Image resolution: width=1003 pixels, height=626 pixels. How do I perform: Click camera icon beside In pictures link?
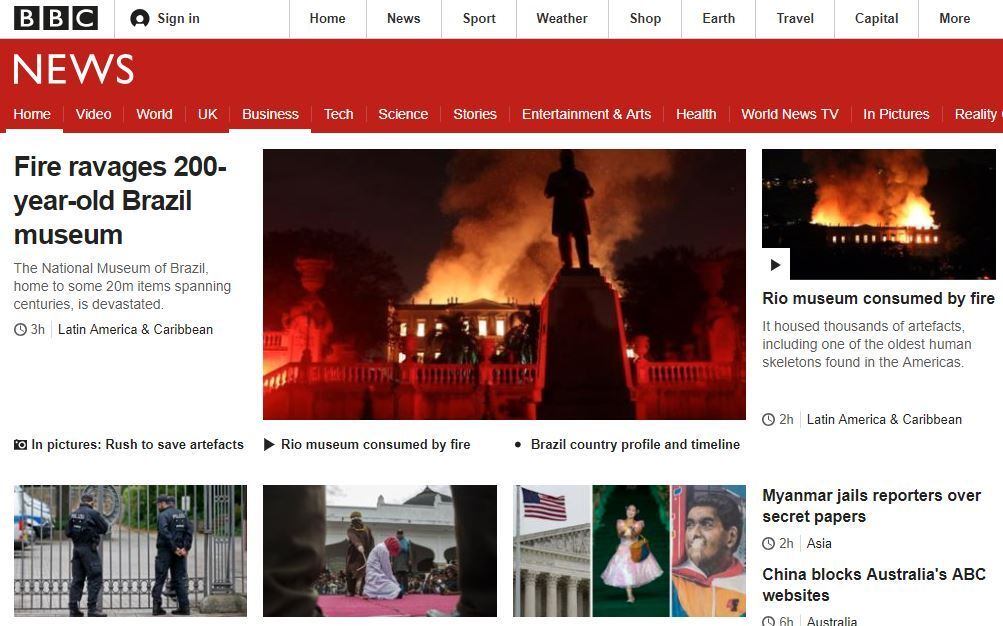[x=21, y=445]
